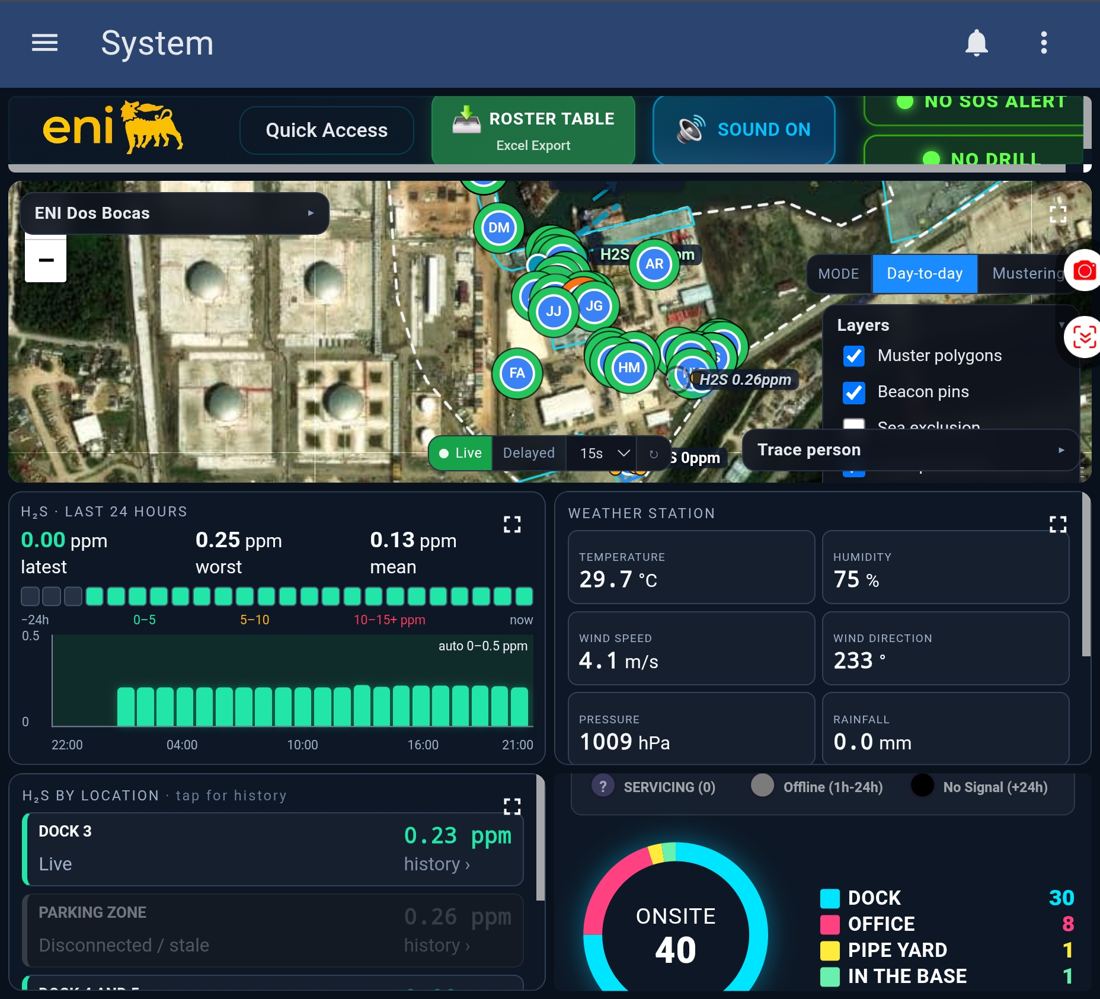The image size is (1100, 999).
Task: Zoom out the map with minus button
Action: tap(46, 260)
